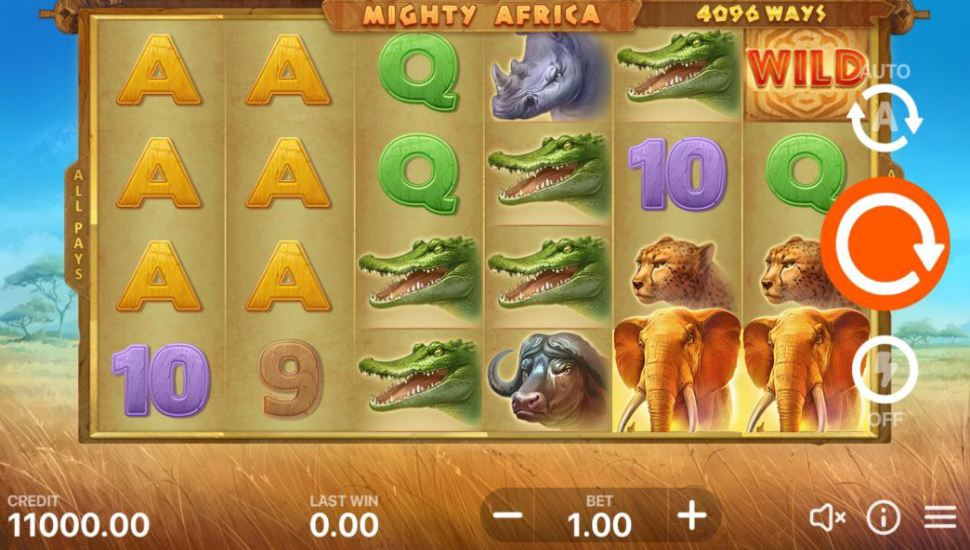Click the Last Win amount

coord(344,525)
